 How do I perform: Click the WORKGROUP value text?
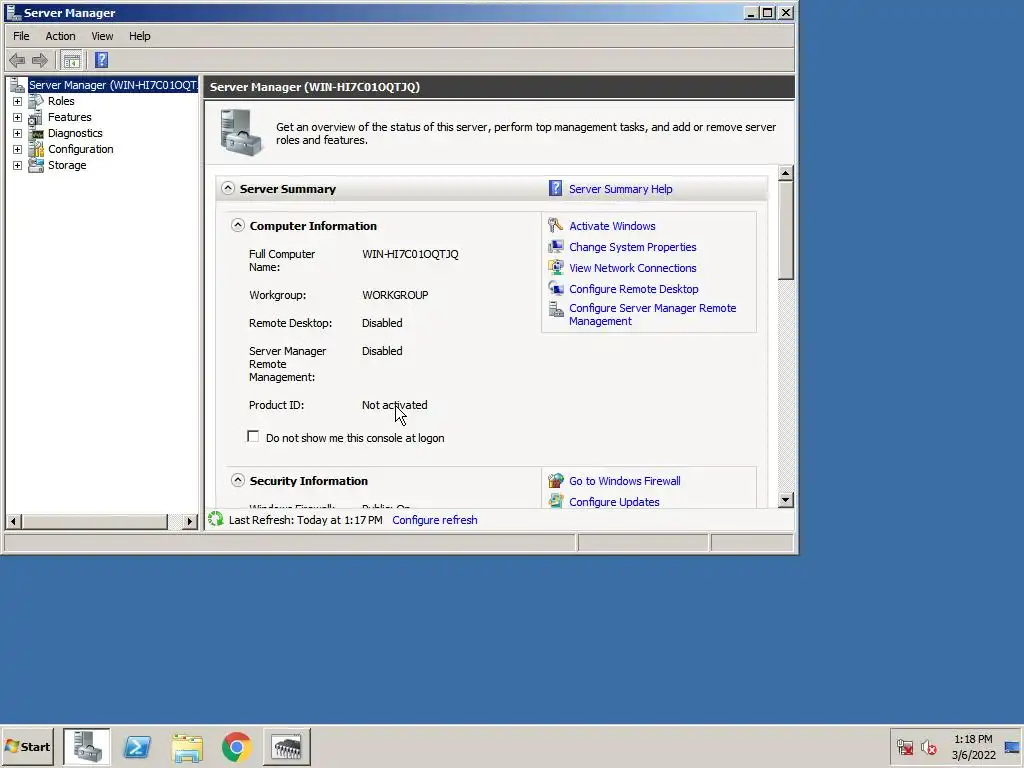(395, 295)
